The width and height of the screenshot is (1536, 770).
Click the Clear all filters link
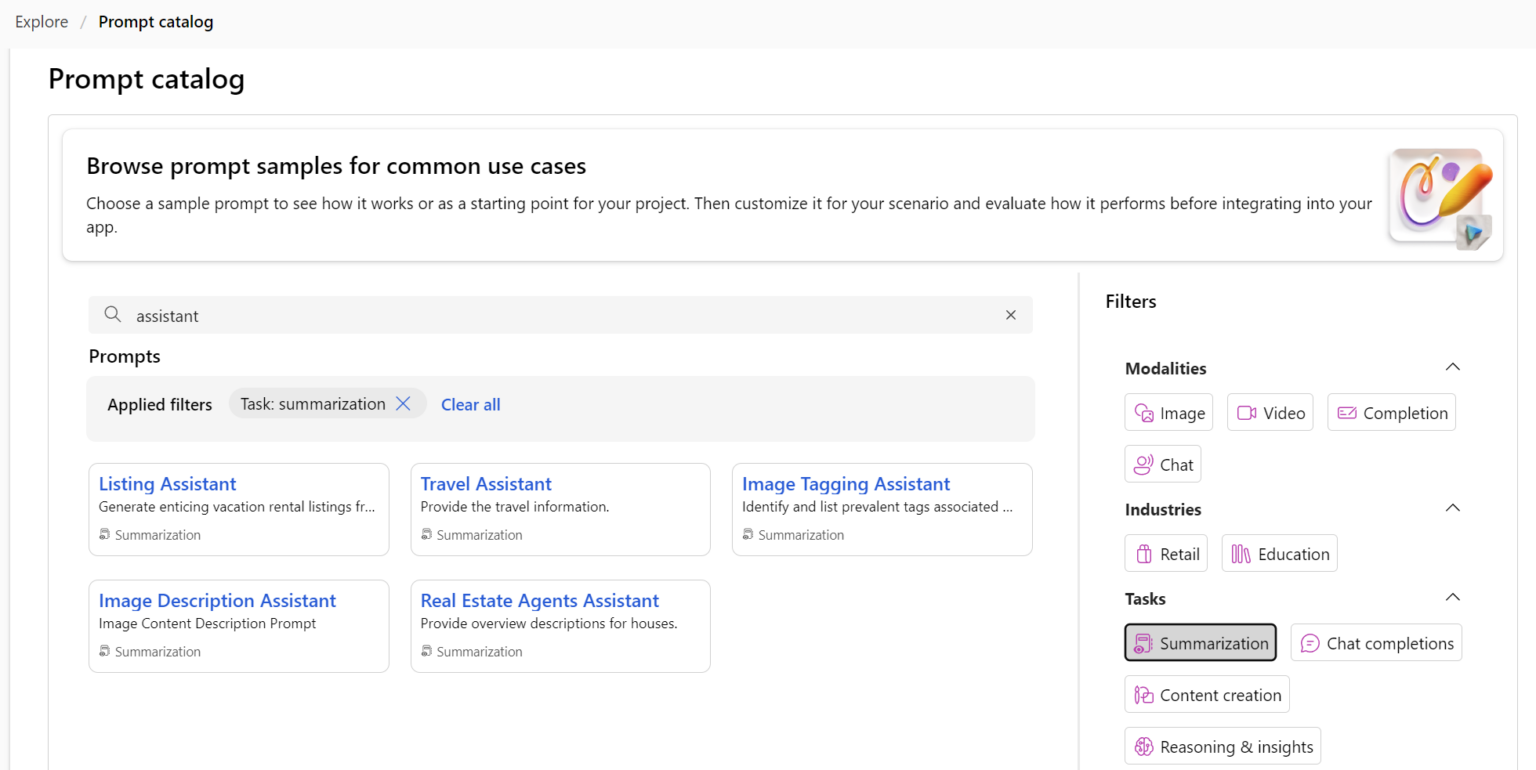[x=470, y=404]
